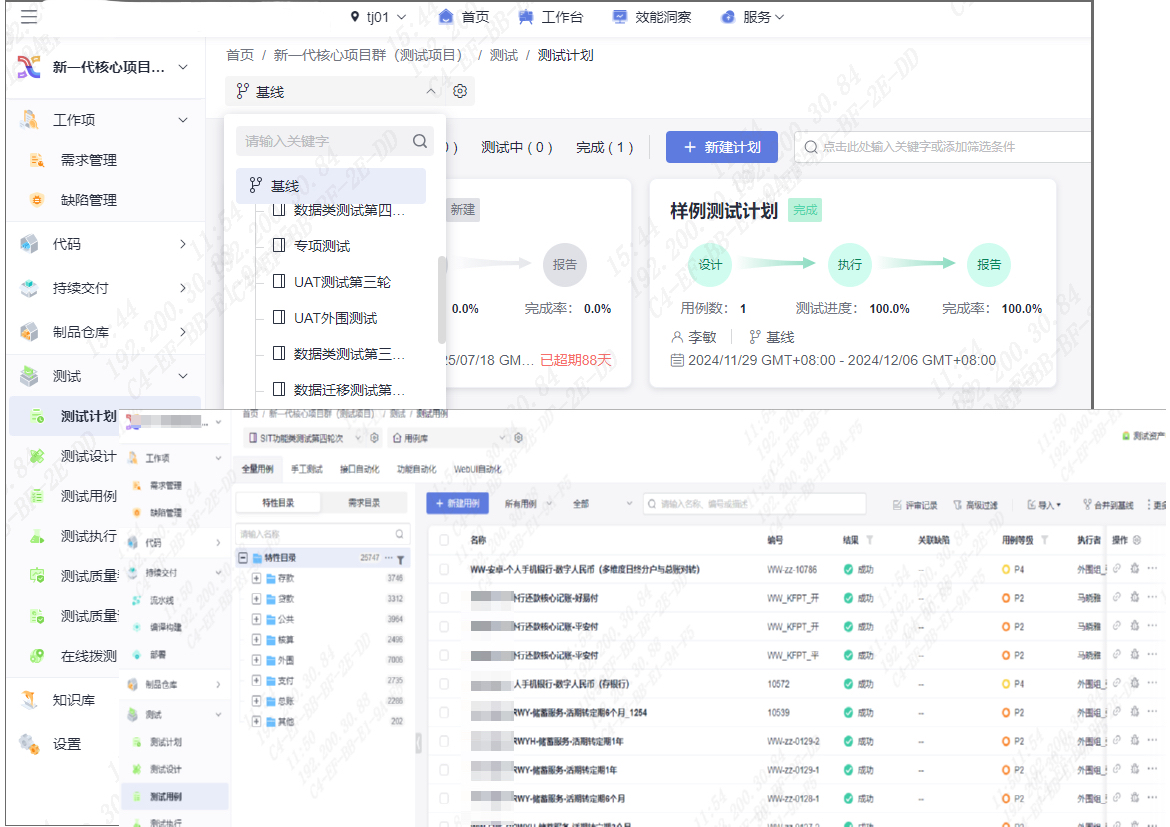Select the UAT外围测试 checkbox item
This screenshot has width=1170, height=827.
pos(278,317)
